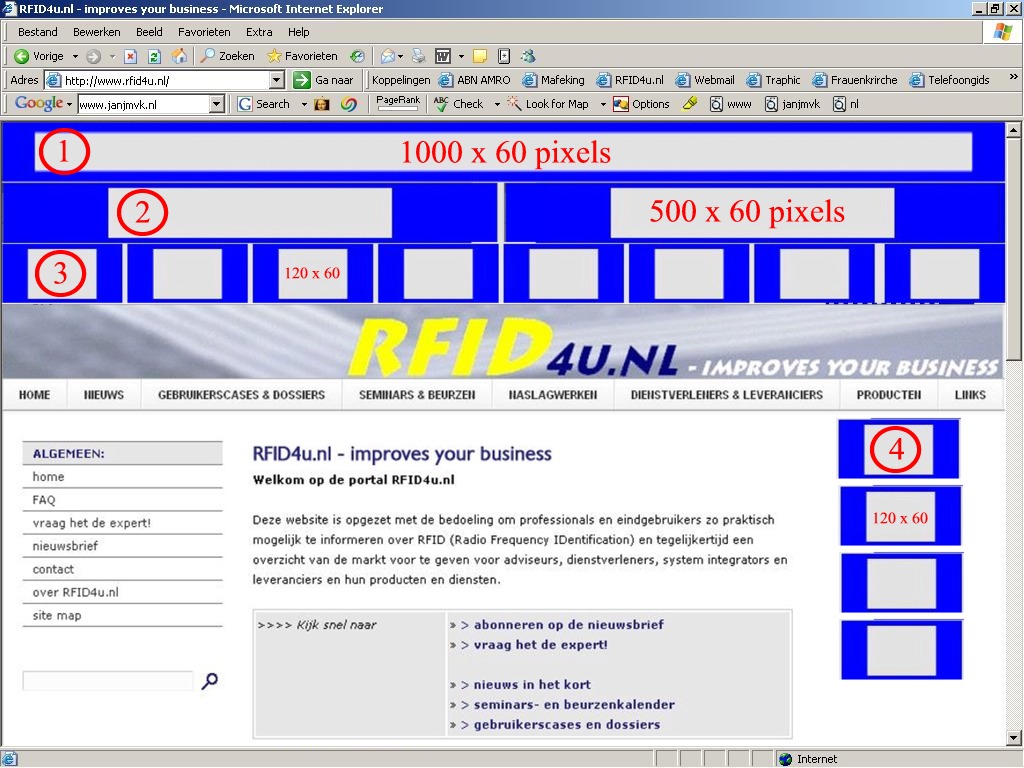This screenshot has height=768, width=1024.
Task: Open the Word edit dropdown arrow
Action: pyautogui.click(x=461, y=56)
